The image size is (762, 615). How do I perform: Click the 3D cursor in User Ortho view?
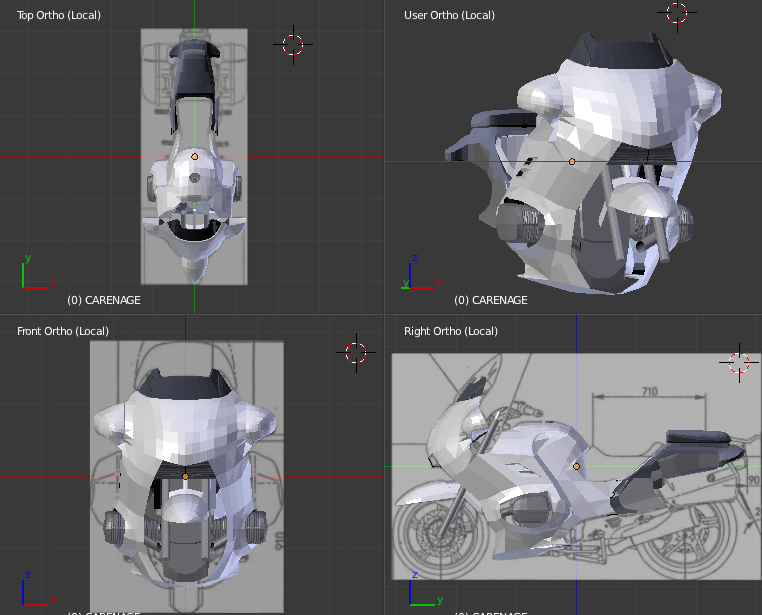[x=677, y=13]
